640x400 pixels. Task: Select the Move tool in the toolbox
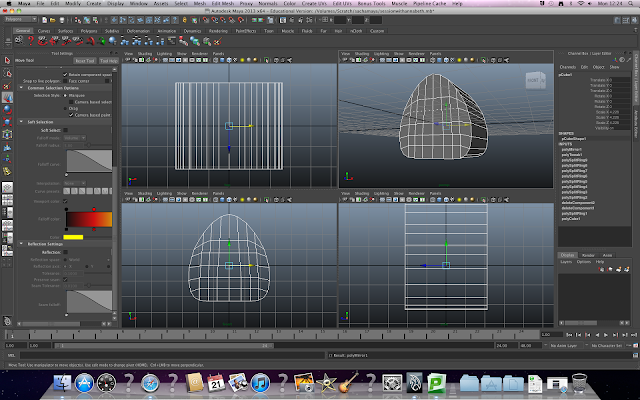[x=7, y=98]
